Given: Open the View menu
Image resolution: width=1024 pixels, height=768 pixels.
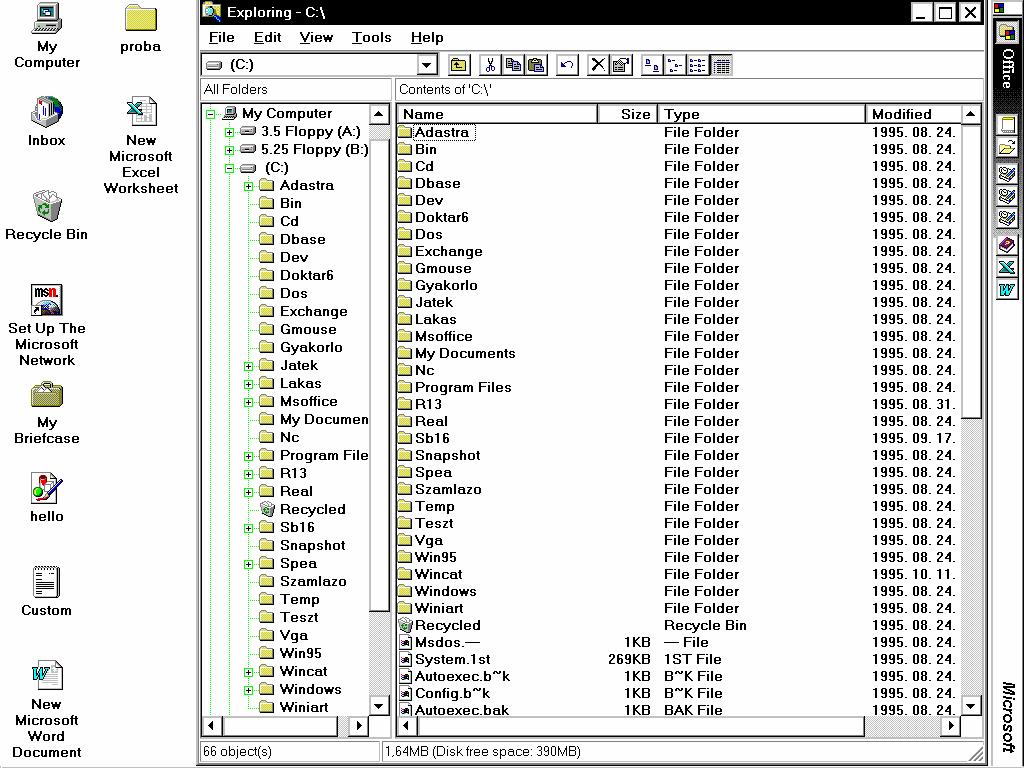Looking at the screenshot, I should click(x=316, y=37).
